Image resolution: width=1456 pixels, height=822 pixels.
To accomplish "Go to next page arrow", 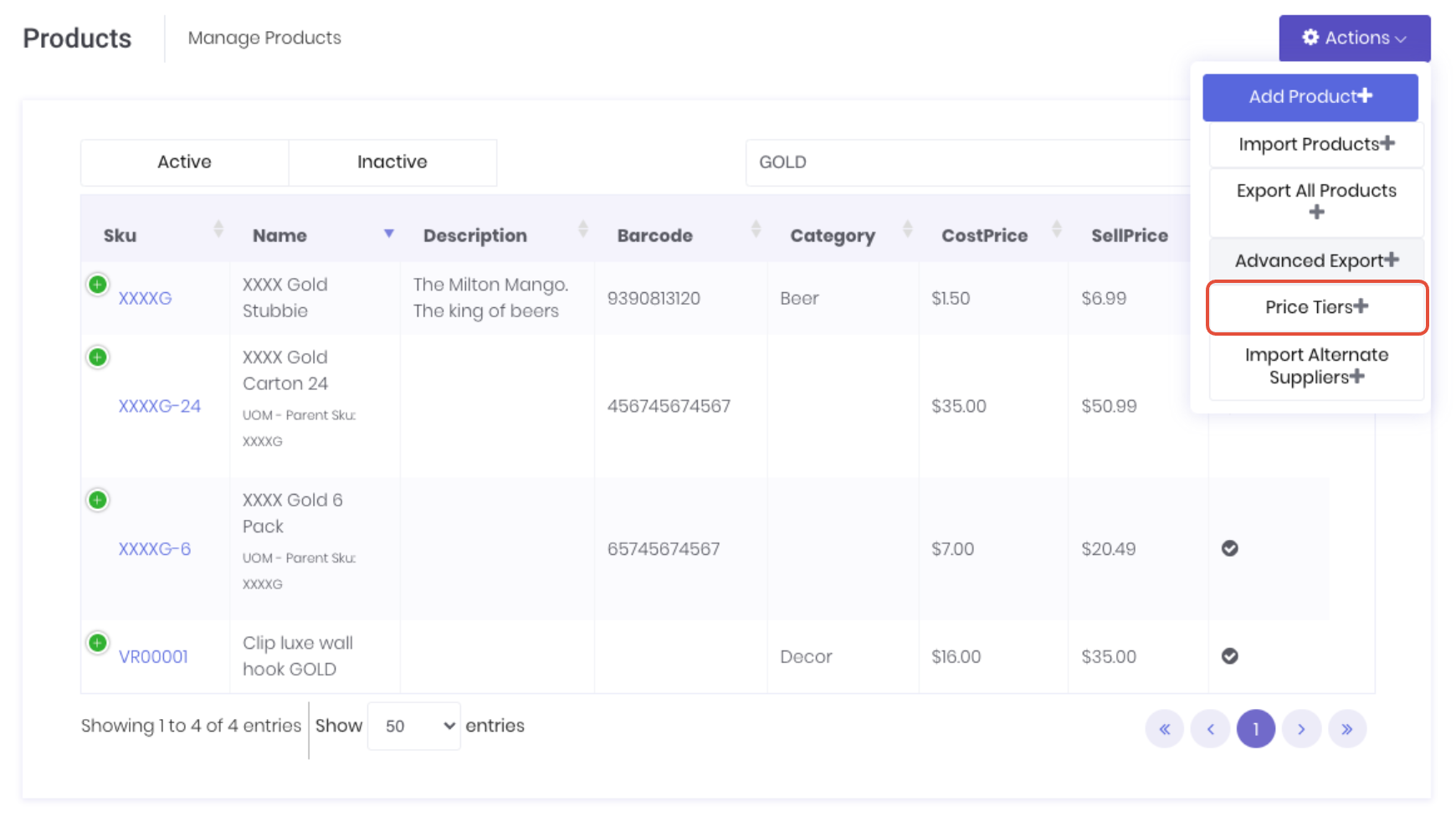I will coord(1302,729).
